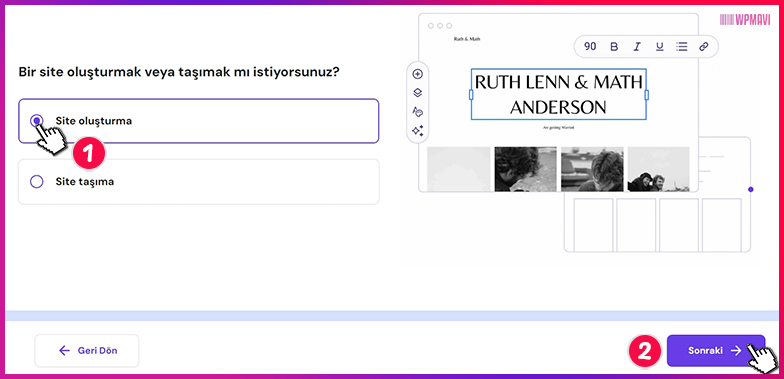
Task: Click the light blue progress bar
Action: tap(392, 316)
